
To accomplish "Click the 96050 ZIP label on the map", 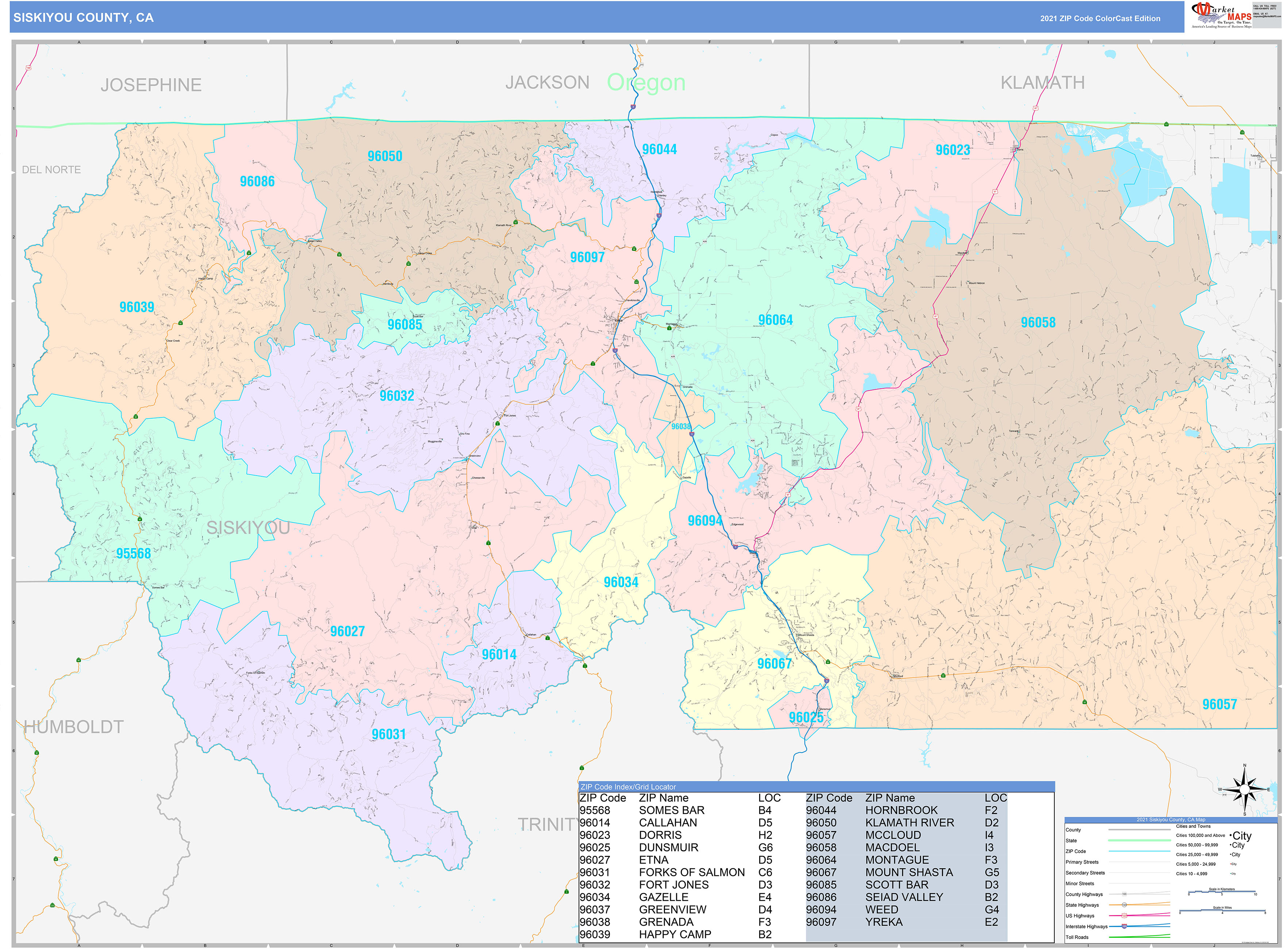I will click(x=385, y=156).
